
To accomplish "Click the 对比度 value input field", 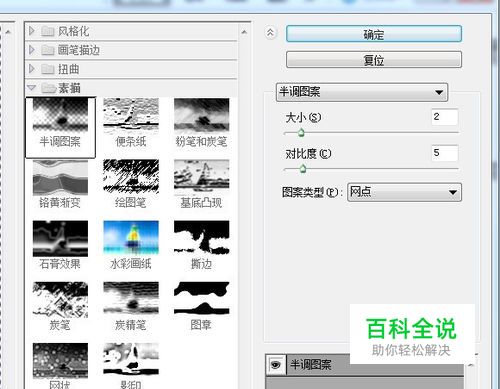I will (445, 153).
